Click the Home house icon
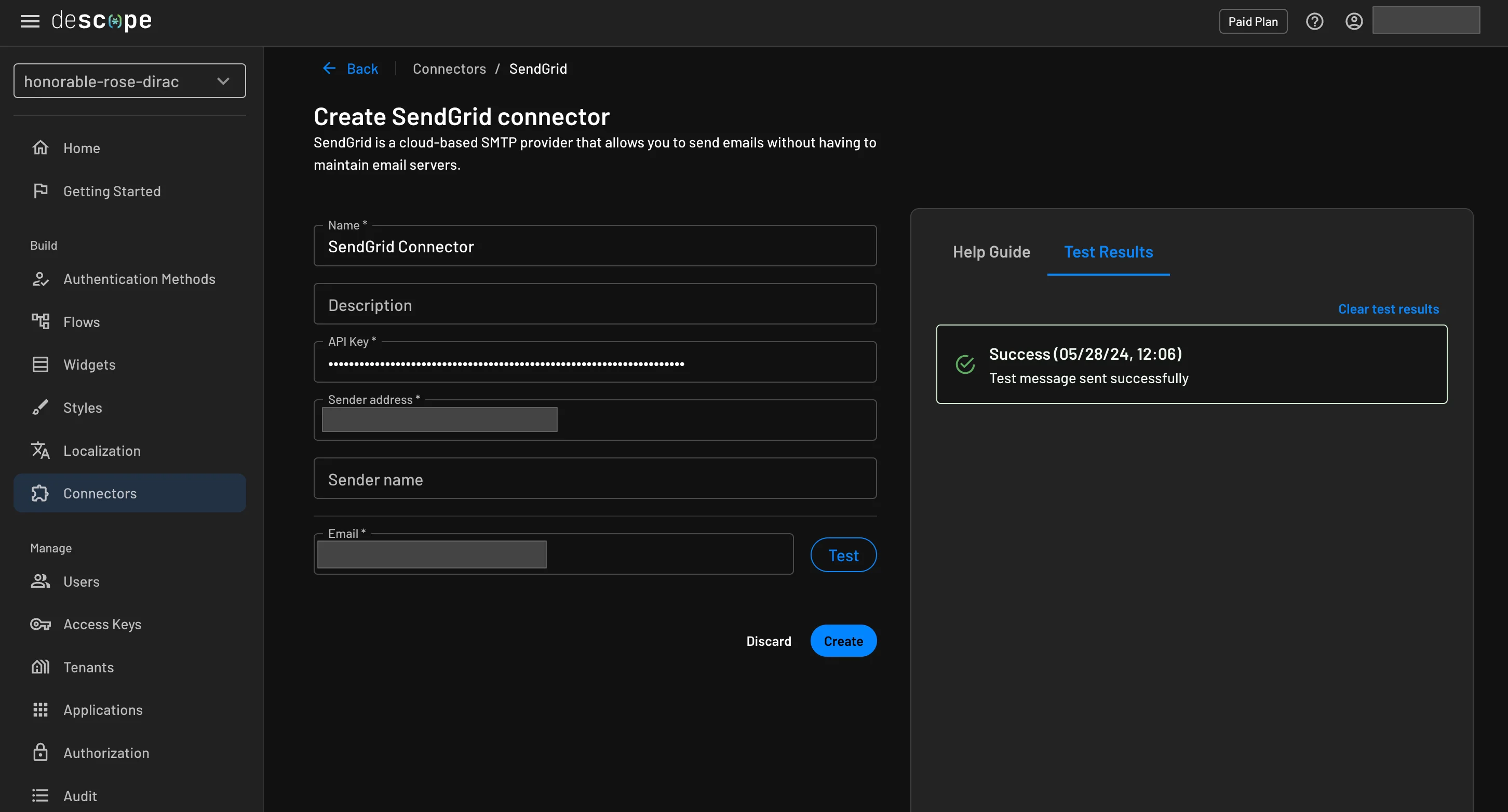This screenshot has width=1508, height=812. coord(41,147)
